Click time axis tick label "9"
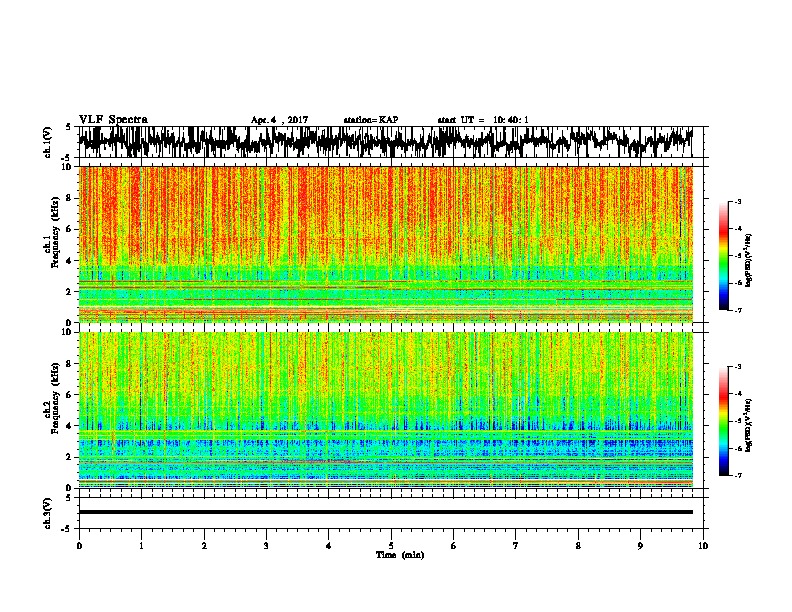This screenshot has height=612, width=792. pyautogui.click(x=640, y=546)
